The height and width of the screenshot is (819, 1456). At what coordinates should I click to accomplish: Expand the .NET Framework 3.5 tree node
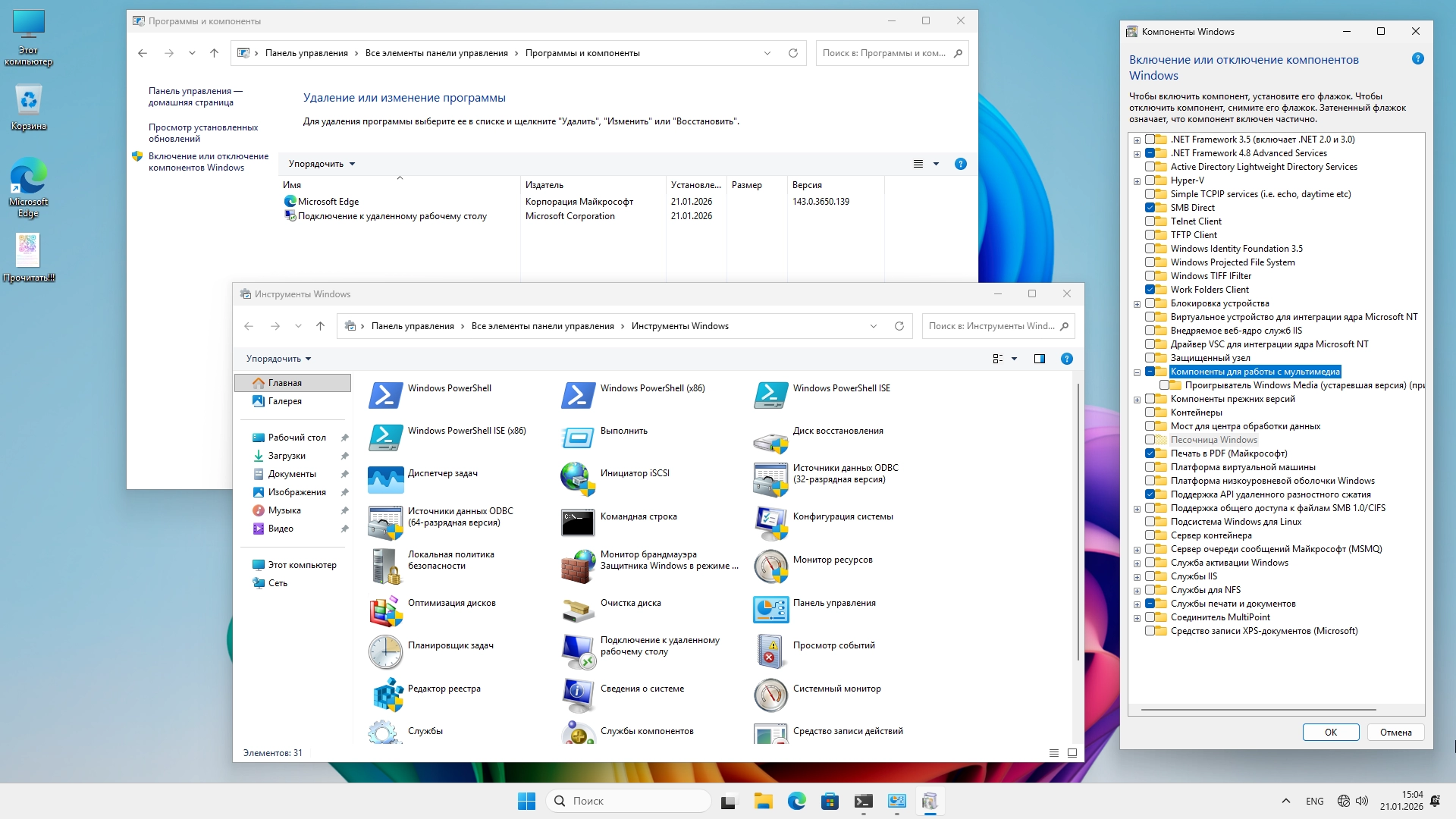tap(1137, 140)
